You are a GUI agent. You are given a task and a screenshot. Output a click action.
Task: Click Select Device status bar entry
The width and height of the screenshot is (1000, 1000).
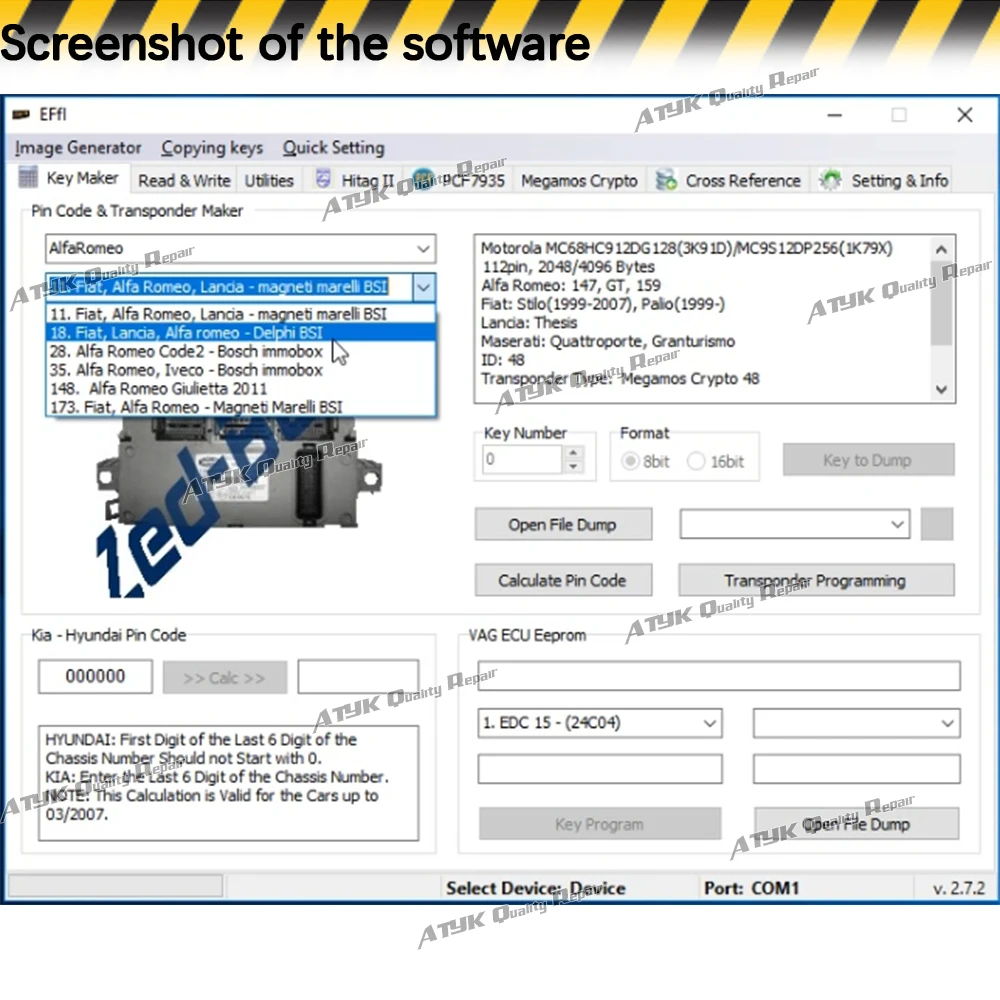tap(536, 888)
